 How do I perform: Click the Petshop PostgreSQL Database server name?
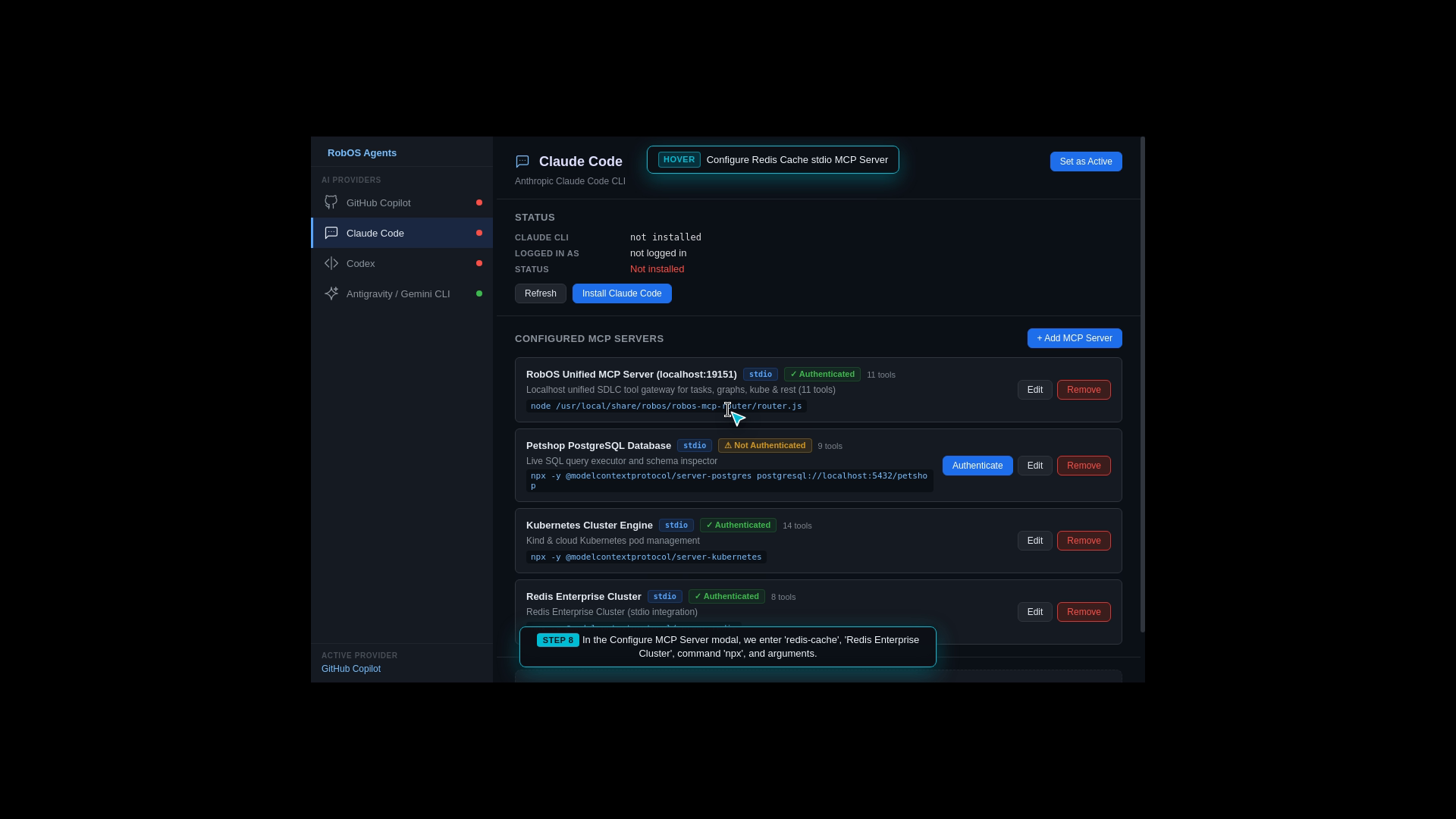[598, 446]
